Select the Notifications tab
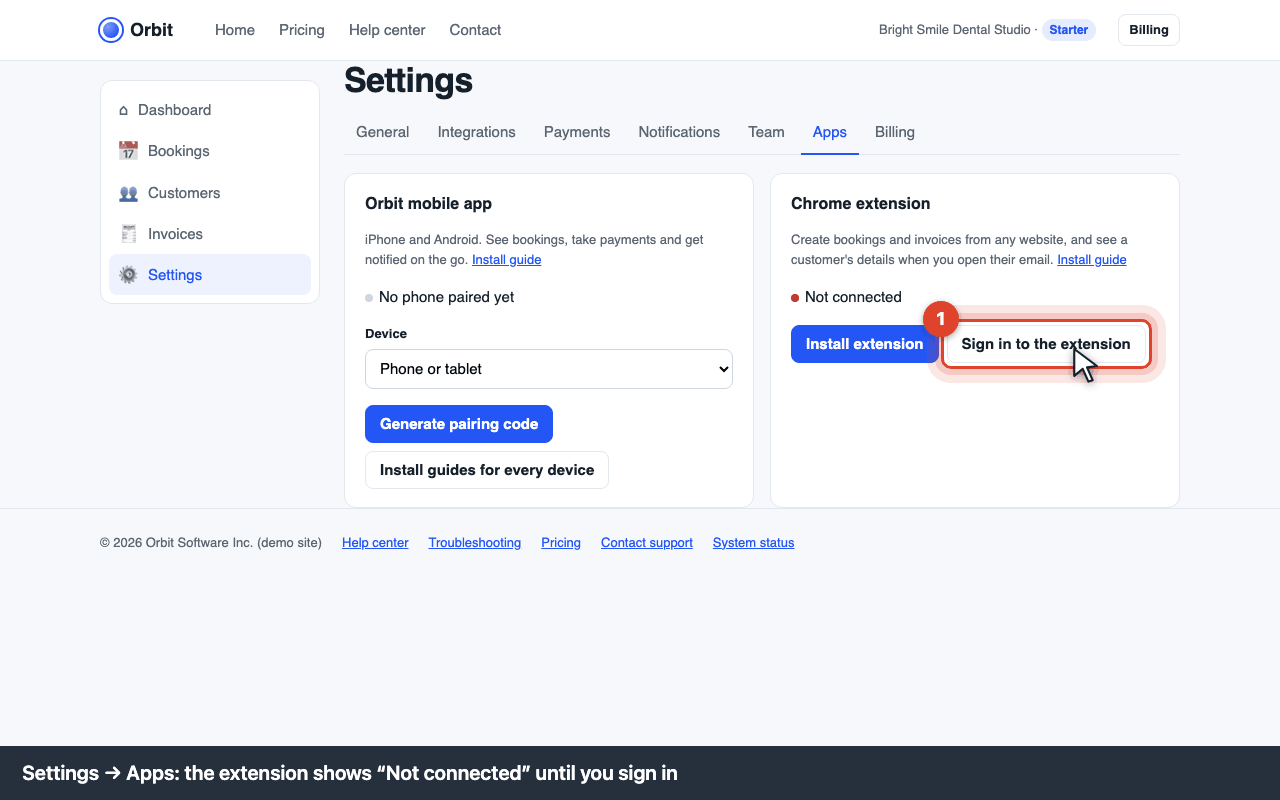 point(679,132)
